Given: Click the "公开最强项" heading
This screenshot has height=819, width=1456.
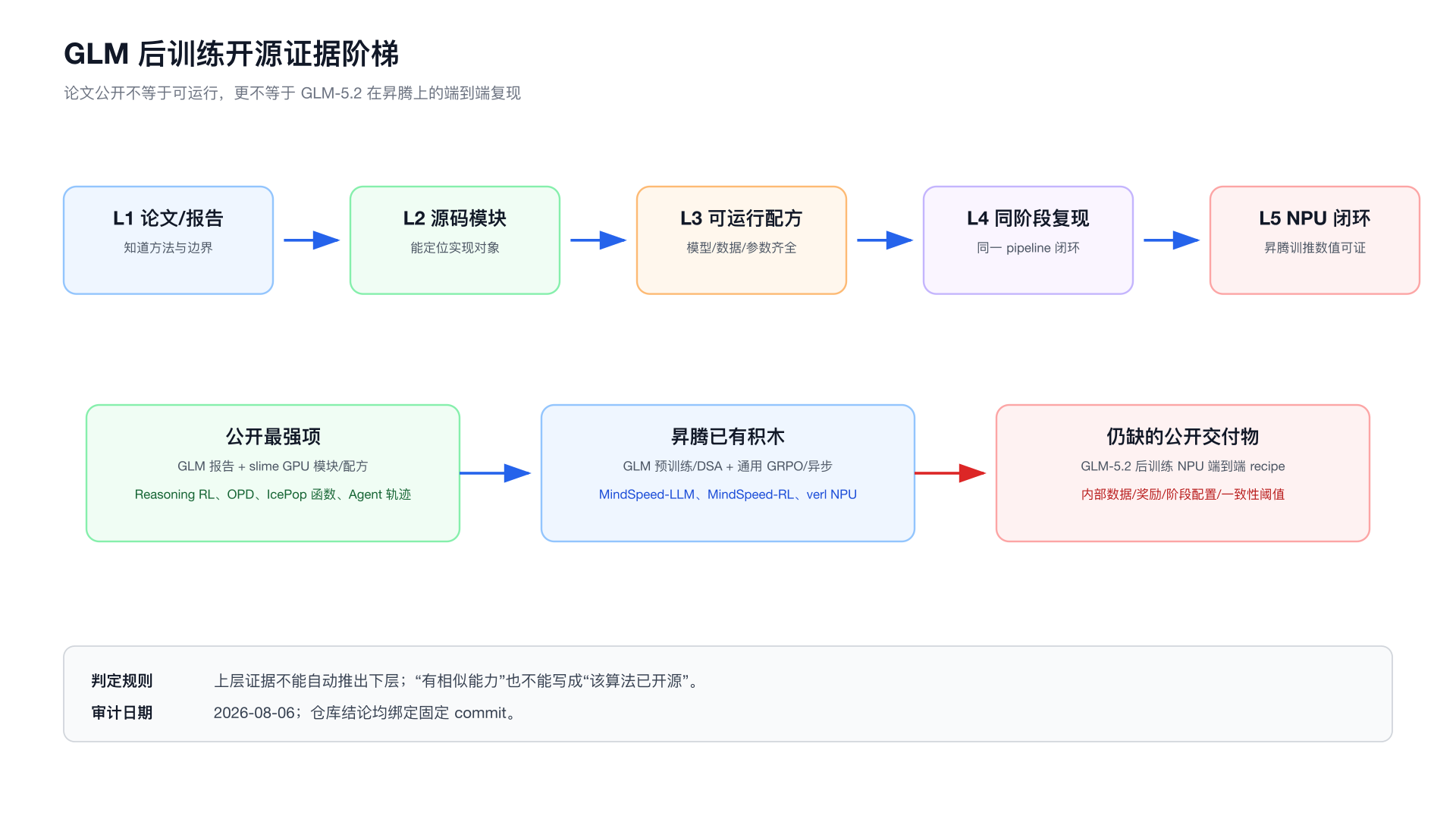Looking at the screenshot, I should click(273, 437).
